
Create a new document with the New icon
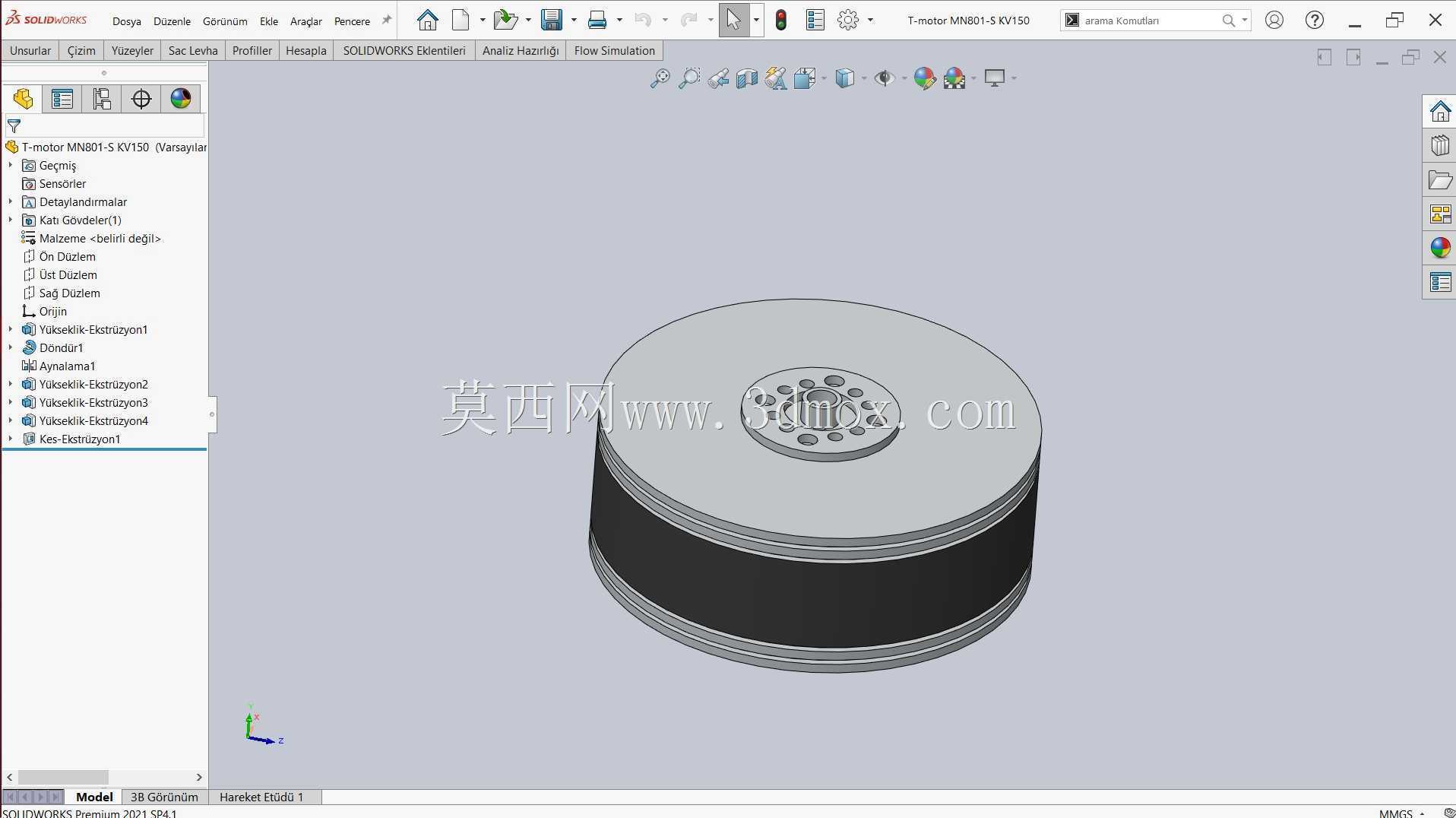(461, 20)
